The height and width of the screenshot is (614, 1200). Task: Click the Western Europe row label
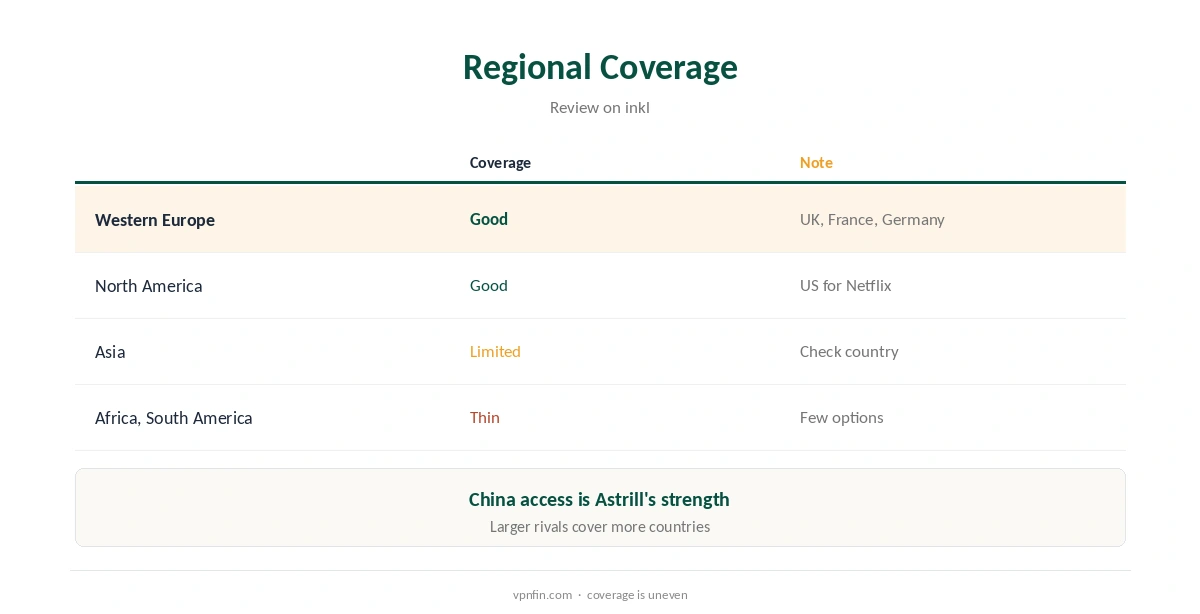[155, 220]
